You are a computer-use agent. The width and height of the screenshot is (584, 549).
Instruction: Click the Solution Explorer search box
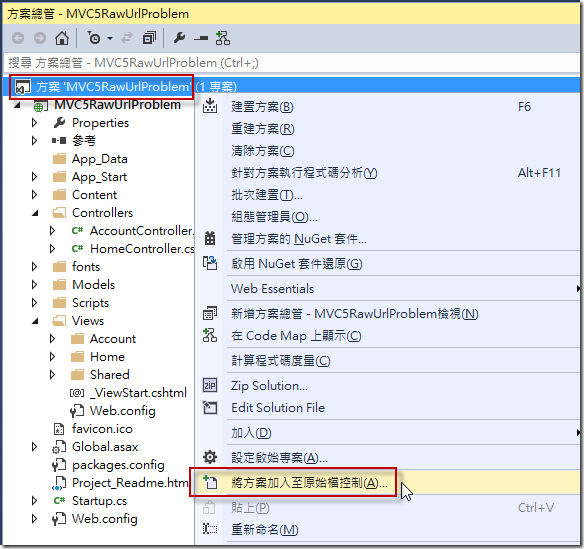(291, 63)
